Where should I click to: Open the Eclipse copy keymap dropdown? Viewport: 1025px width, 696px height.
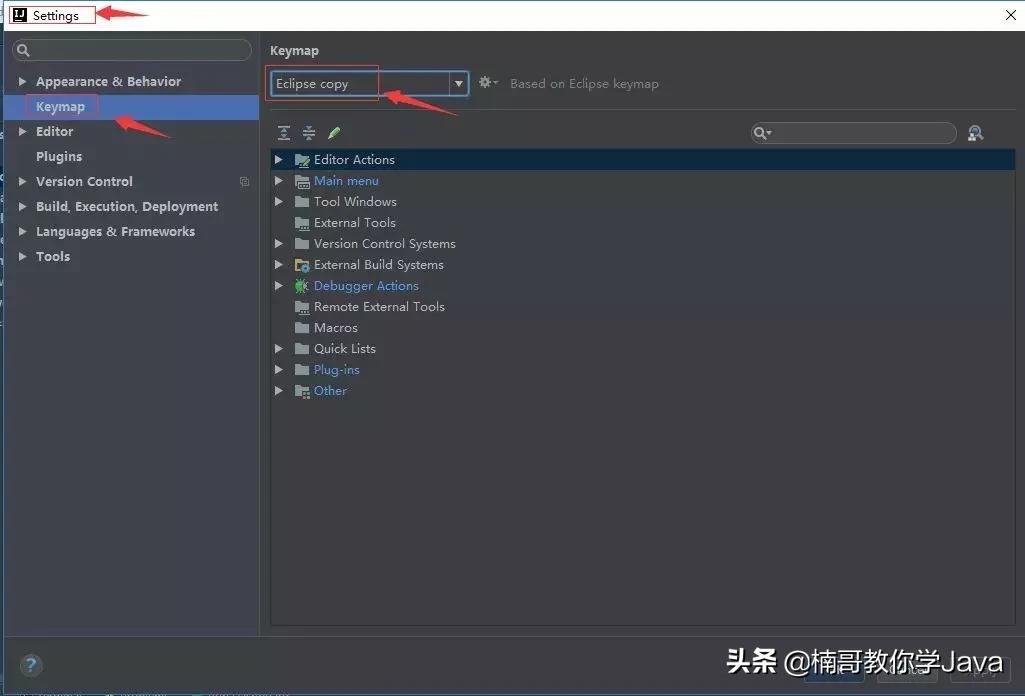tap(458, 83)
